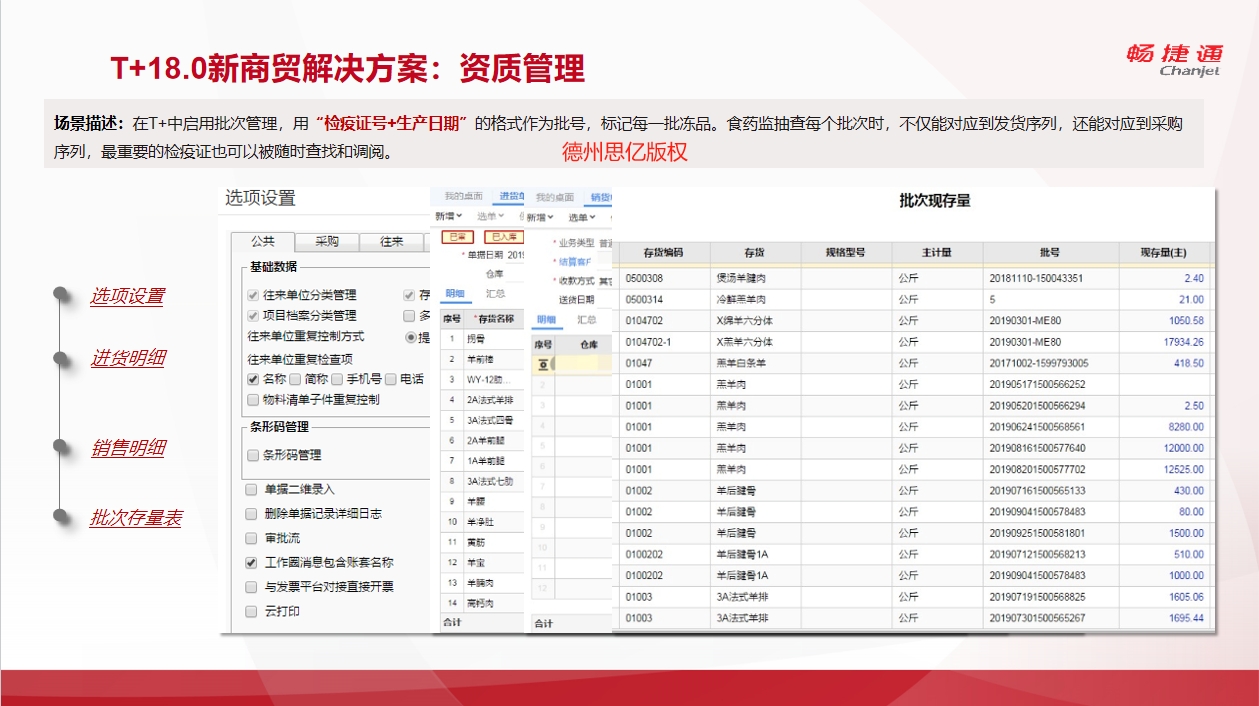The image size is (1259, 706).
Task: Enable the 审批流 checkbox
Action: tap(251, 538)
